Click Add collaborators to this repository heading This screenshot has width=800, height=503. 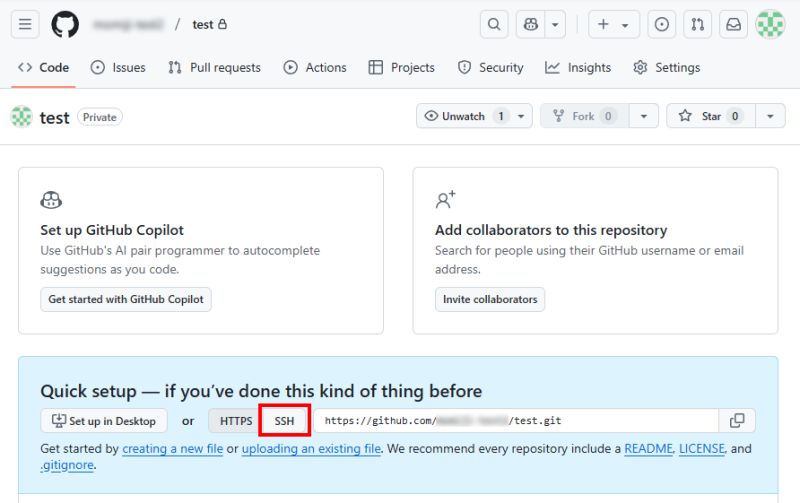551,230
